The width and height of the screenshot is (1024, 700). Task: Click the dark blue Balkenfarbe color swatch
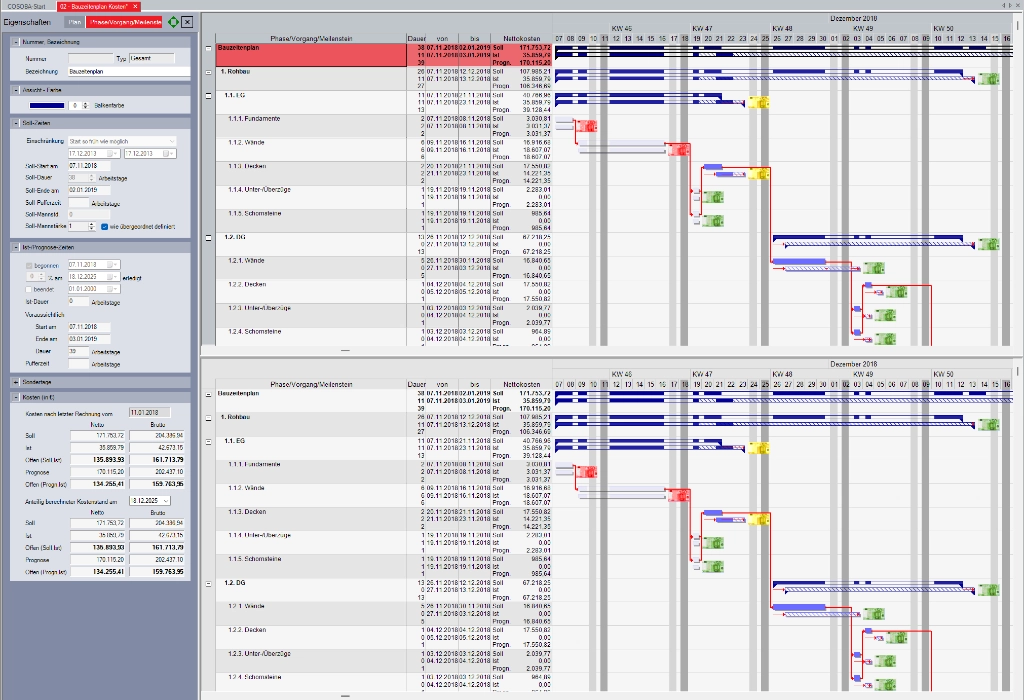click(45, 105)
